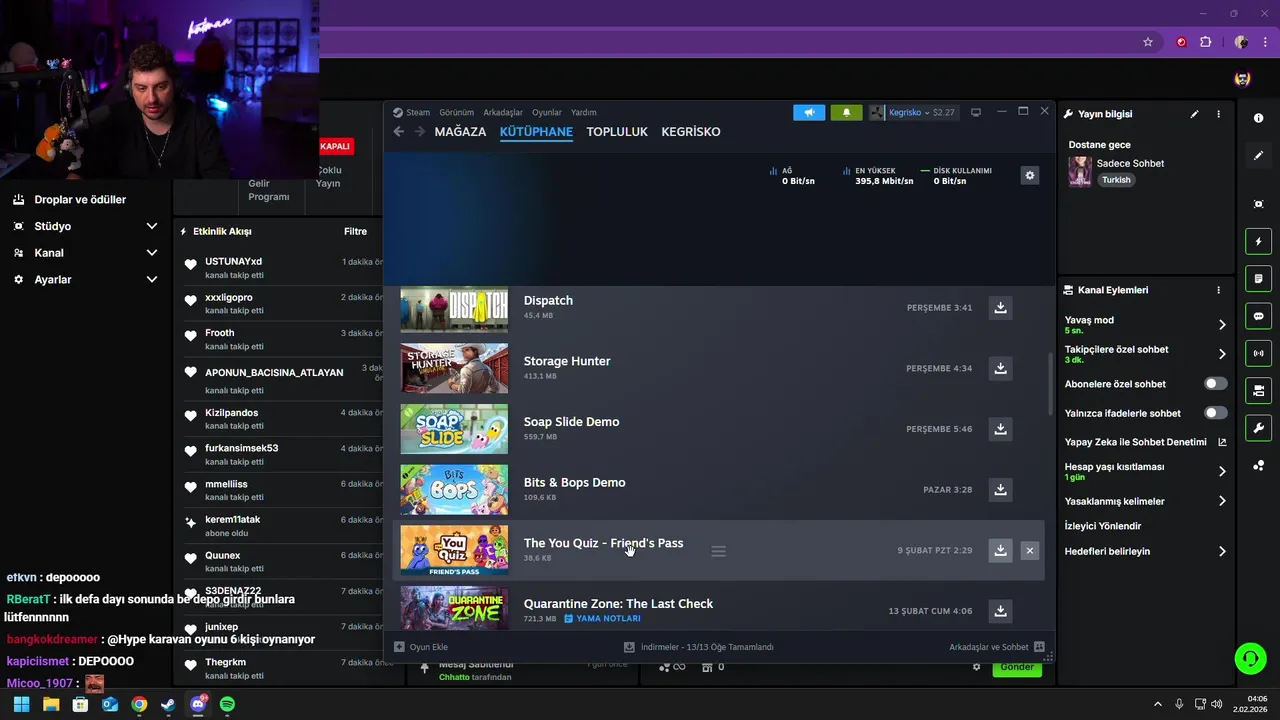Viewport: 1280px width, 720px height.
Task: Open Kanal Eylemleri three-dot menu
Action: (1218, 290)
